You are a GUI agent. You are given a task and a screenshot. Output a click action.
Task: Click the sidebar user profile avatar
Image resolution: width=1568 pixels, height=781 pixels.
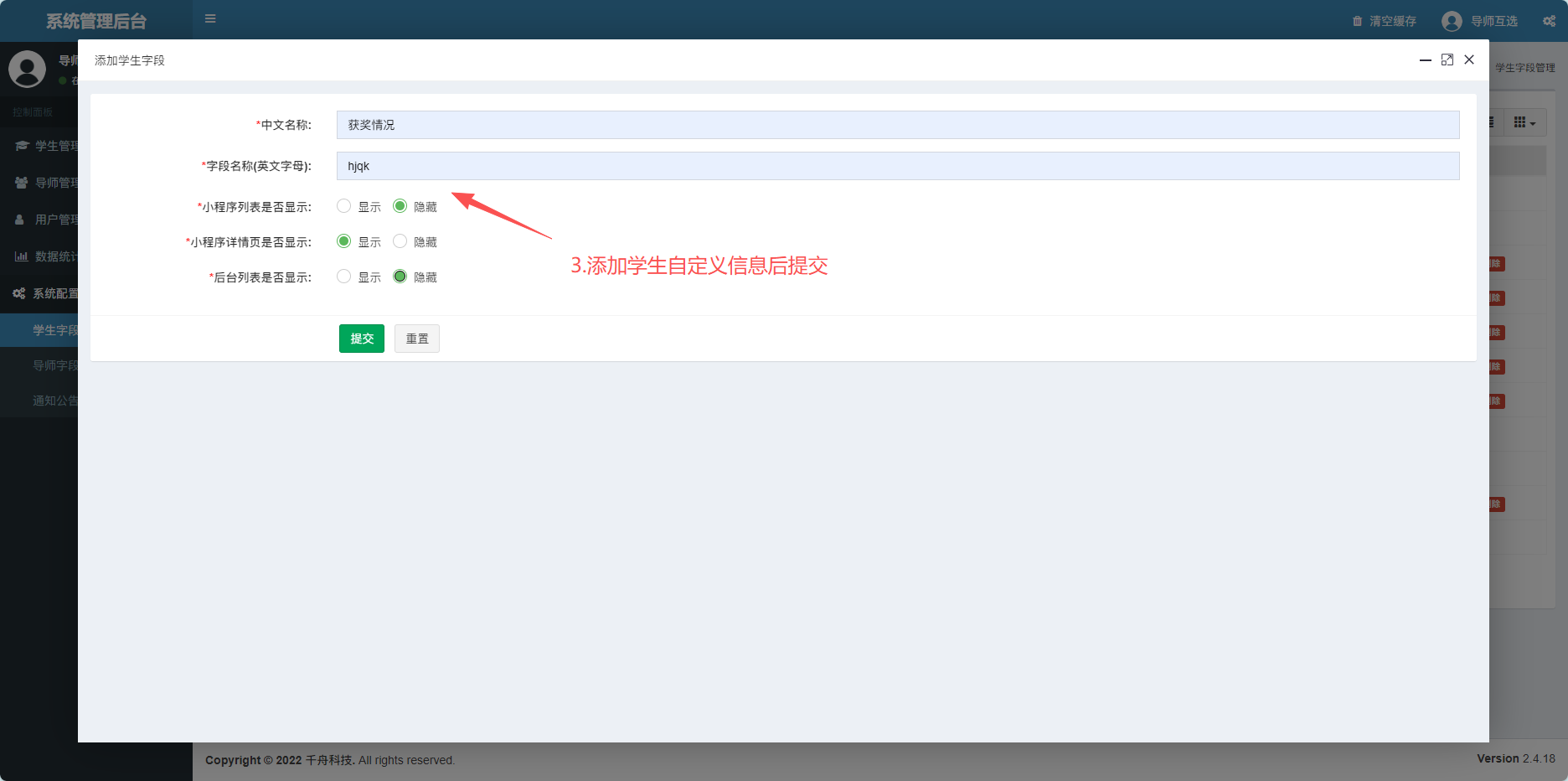27,69
